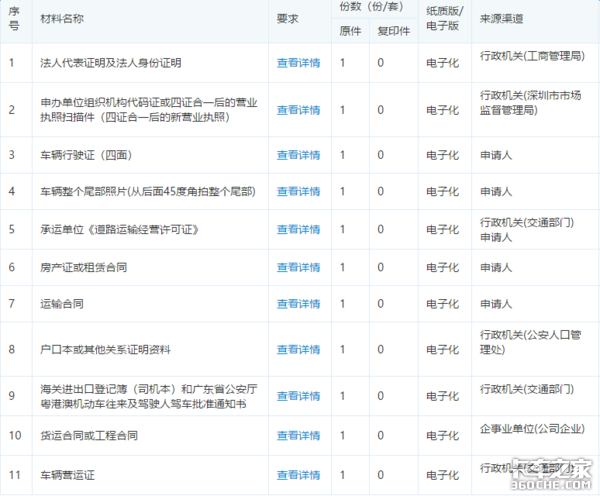The width and height of the screenshot is (600, 496).
Task: View 查看详情 for 房产证或租赁合同
Action: pos(298,268)
